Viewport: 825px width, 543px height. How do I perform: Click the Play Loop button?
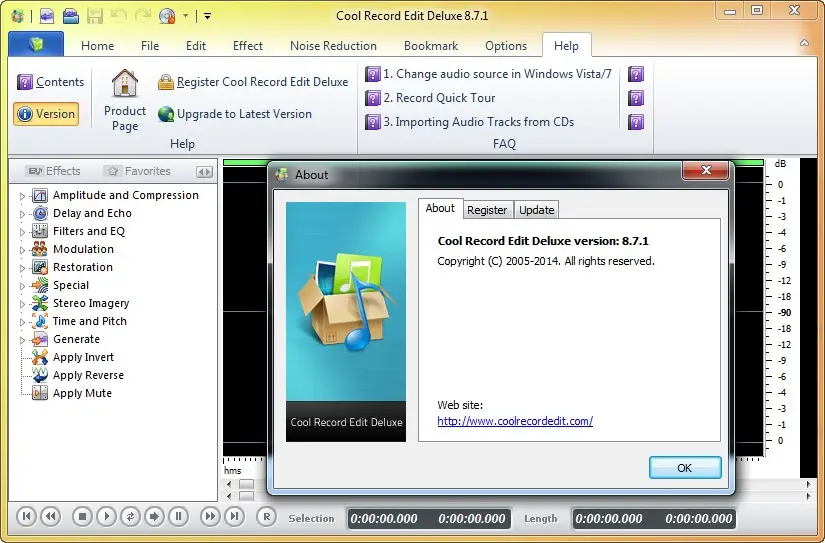(x=130, y=517)
